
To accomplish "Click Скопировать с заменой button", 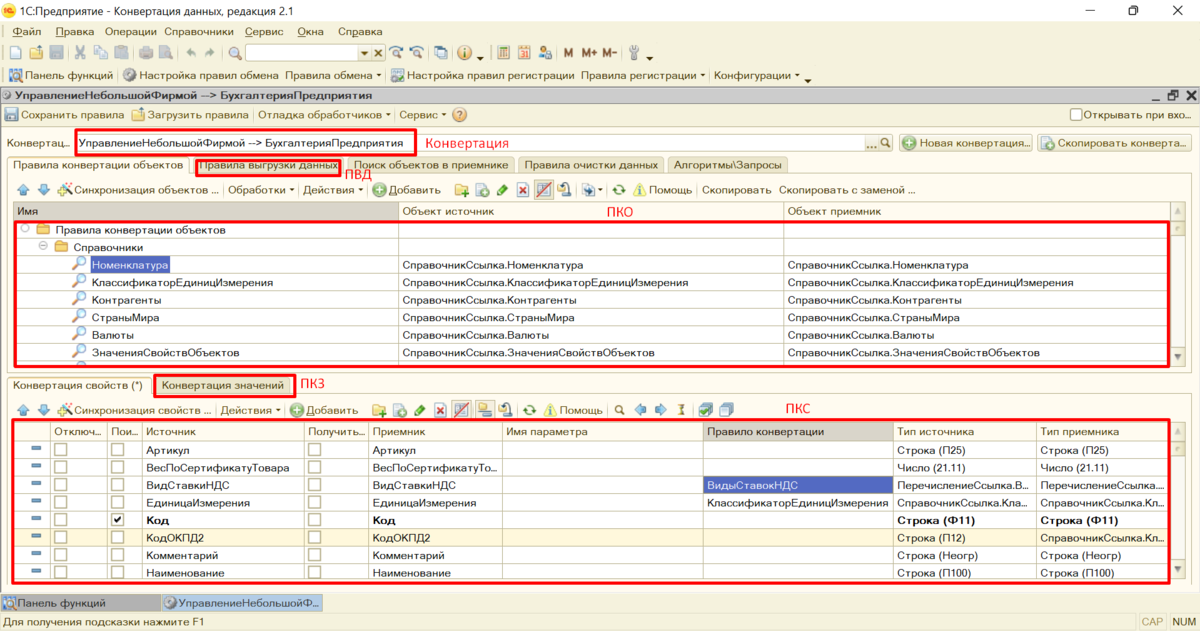I will [x=847, y=189].
